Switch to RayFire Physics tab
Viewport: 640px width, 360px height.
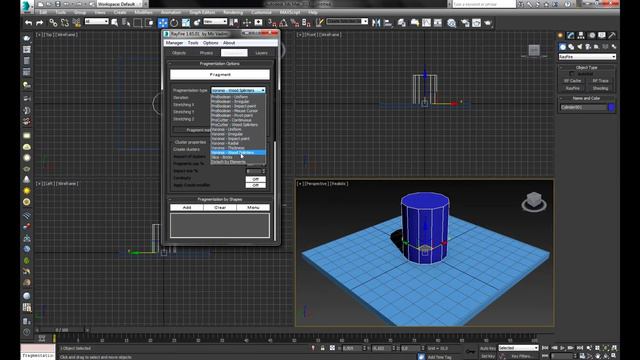click(207, 53)
